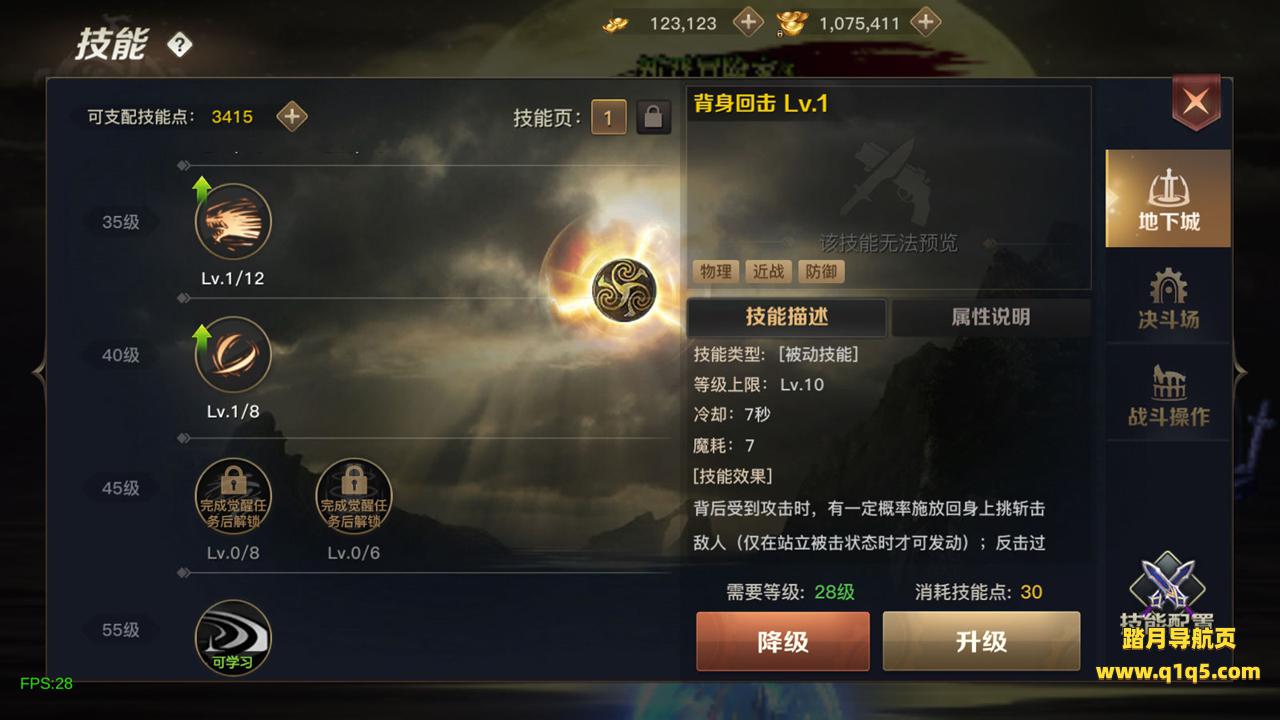The height and width of the screenshot is (720, 1280).
Task: Click the 升级 upgrade button
Action: tap(981, 641)
